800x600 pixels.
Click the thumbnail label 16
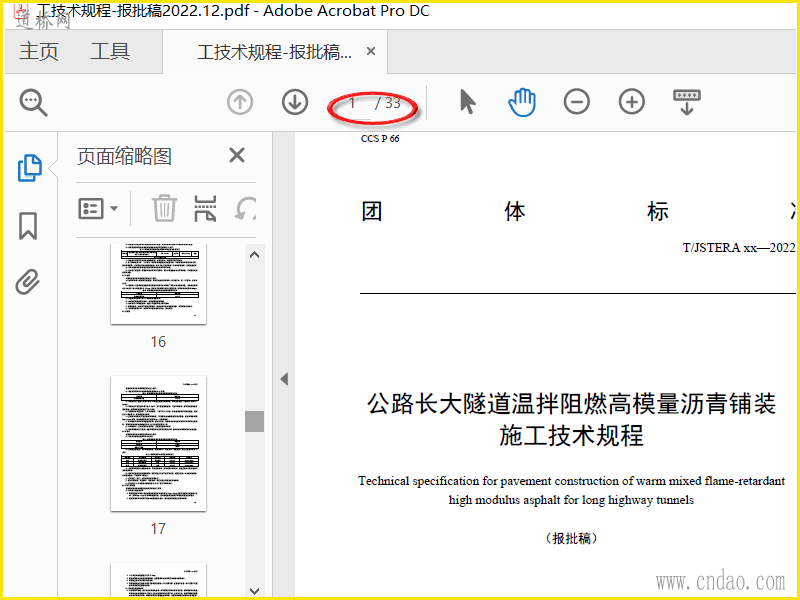pyautogui.click(x=158, y=342)
